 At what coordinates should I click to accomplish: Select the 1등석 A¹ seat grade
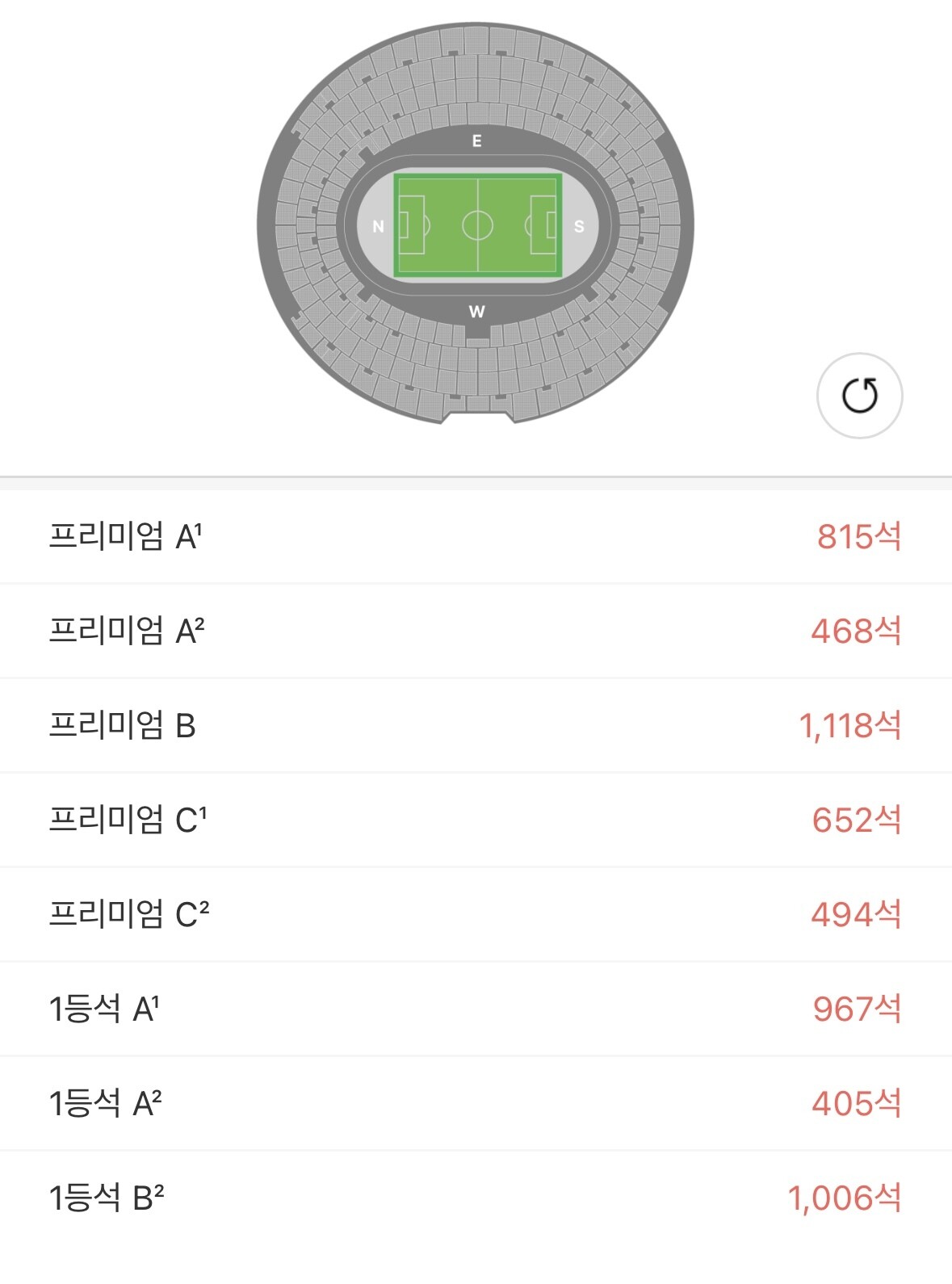click(476, 1009)
